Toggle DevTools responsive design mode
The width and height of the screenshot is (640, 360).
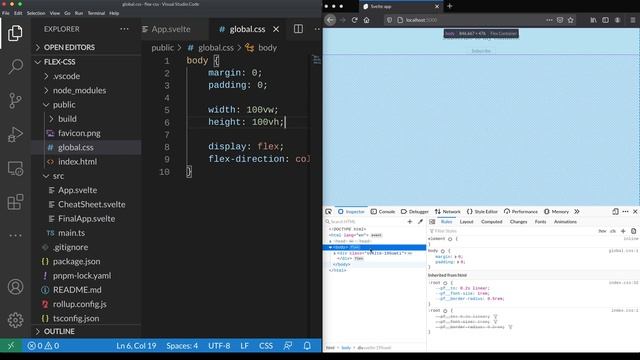pos(616,211)
